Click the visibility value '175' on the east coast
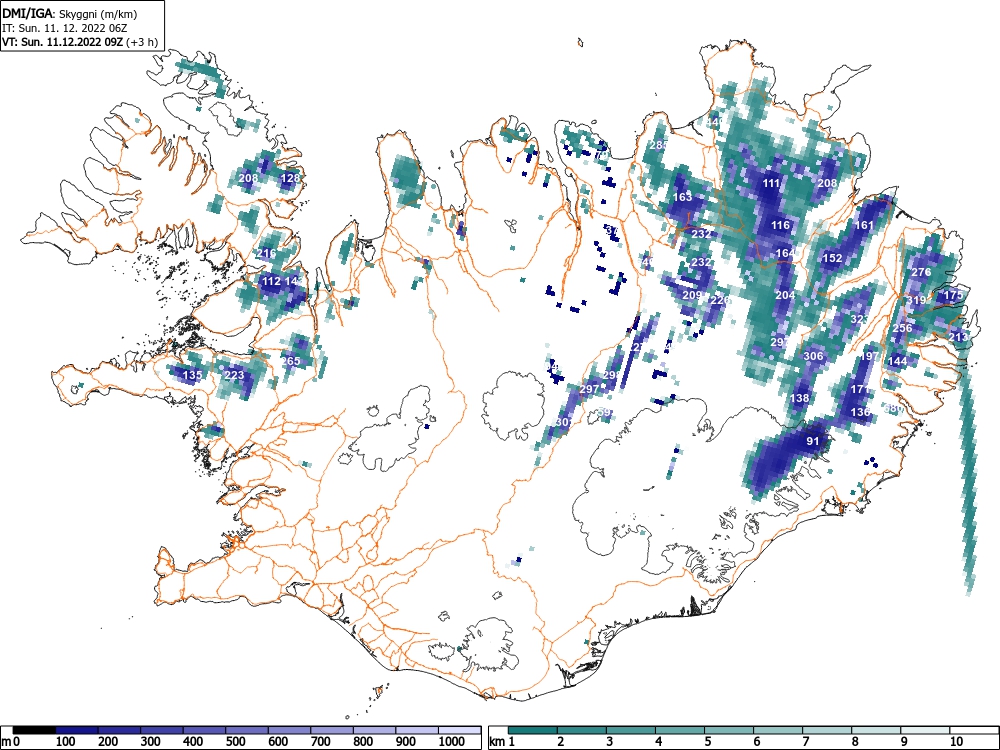The height and width of the screenshot is (750, 1000). click(x=953, y=295)
